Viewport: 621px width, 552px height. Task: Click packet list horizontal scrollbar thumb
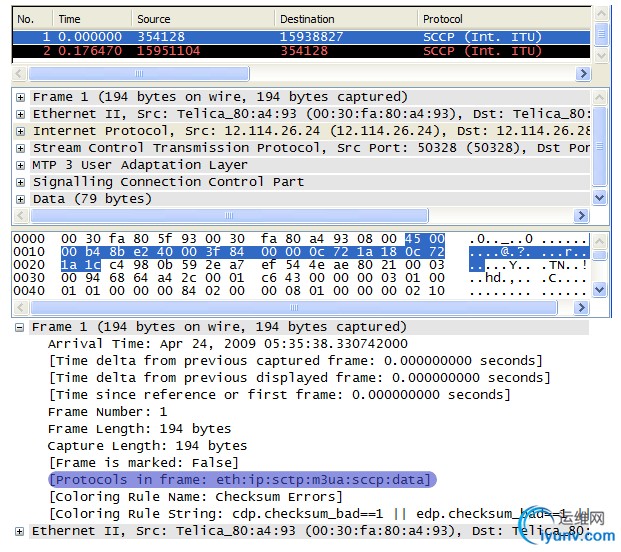click(139, 74)
